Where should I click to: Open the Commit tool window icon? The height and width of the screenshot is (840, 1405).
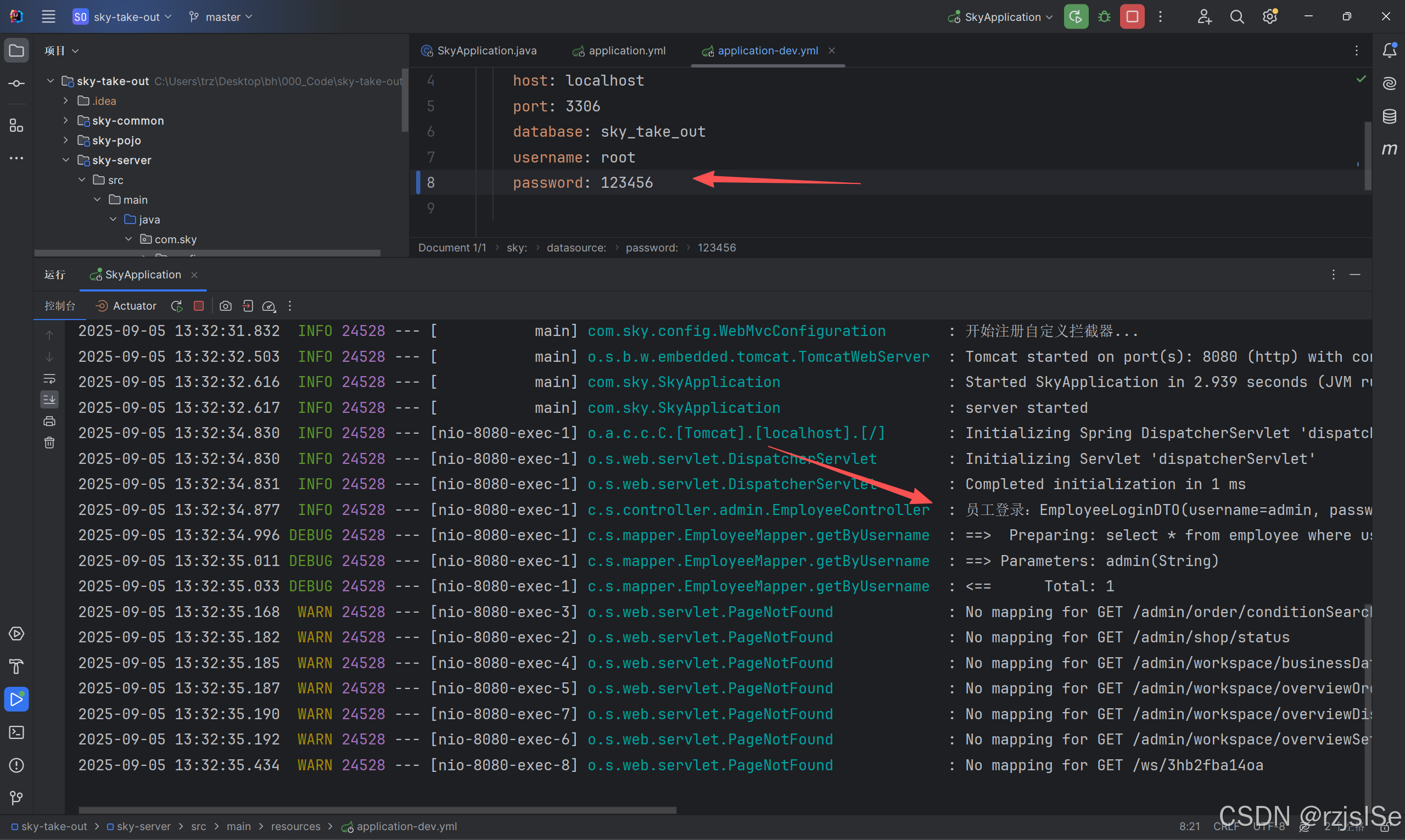coord(16,83)
